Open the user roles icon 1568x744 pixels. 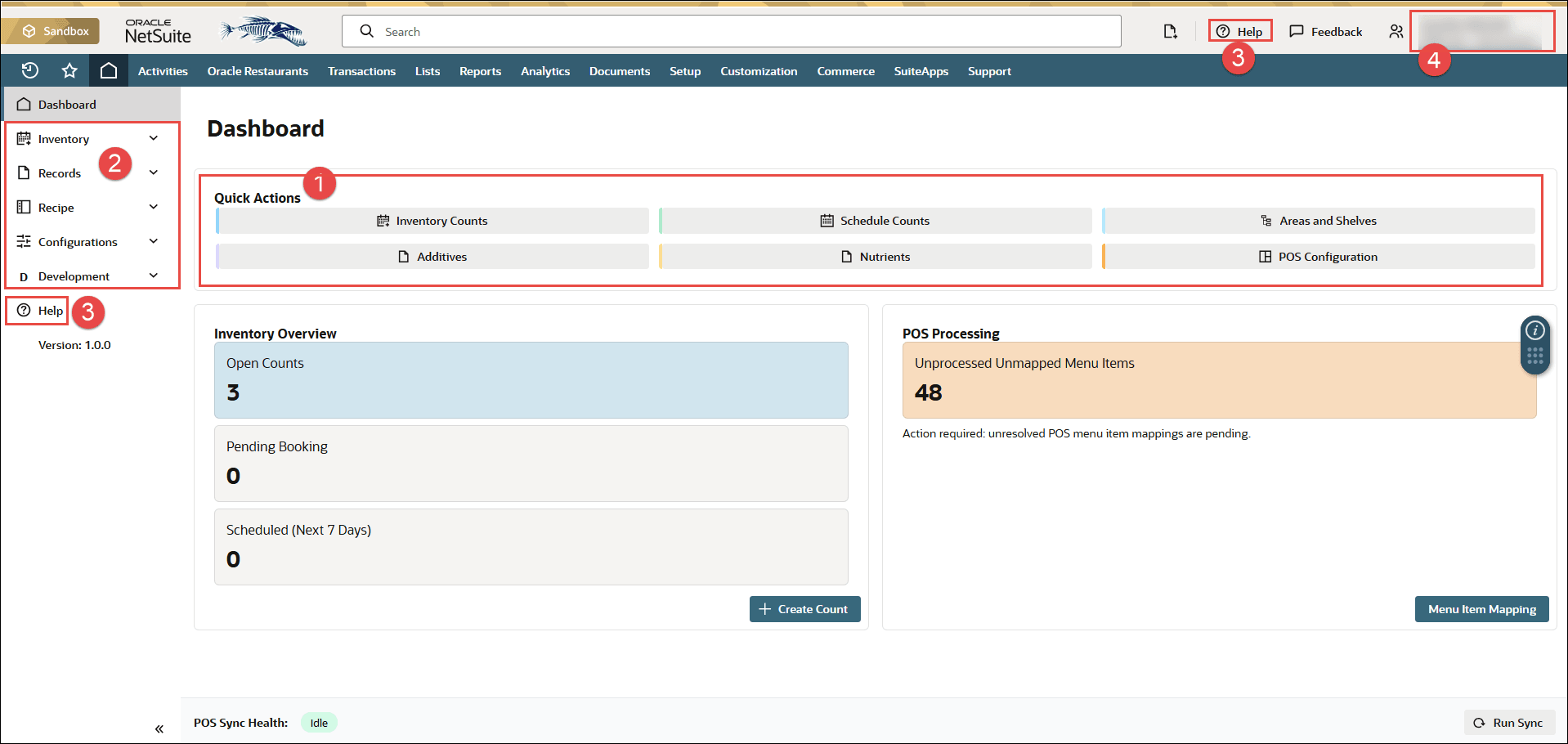(x=1396, y=32)
